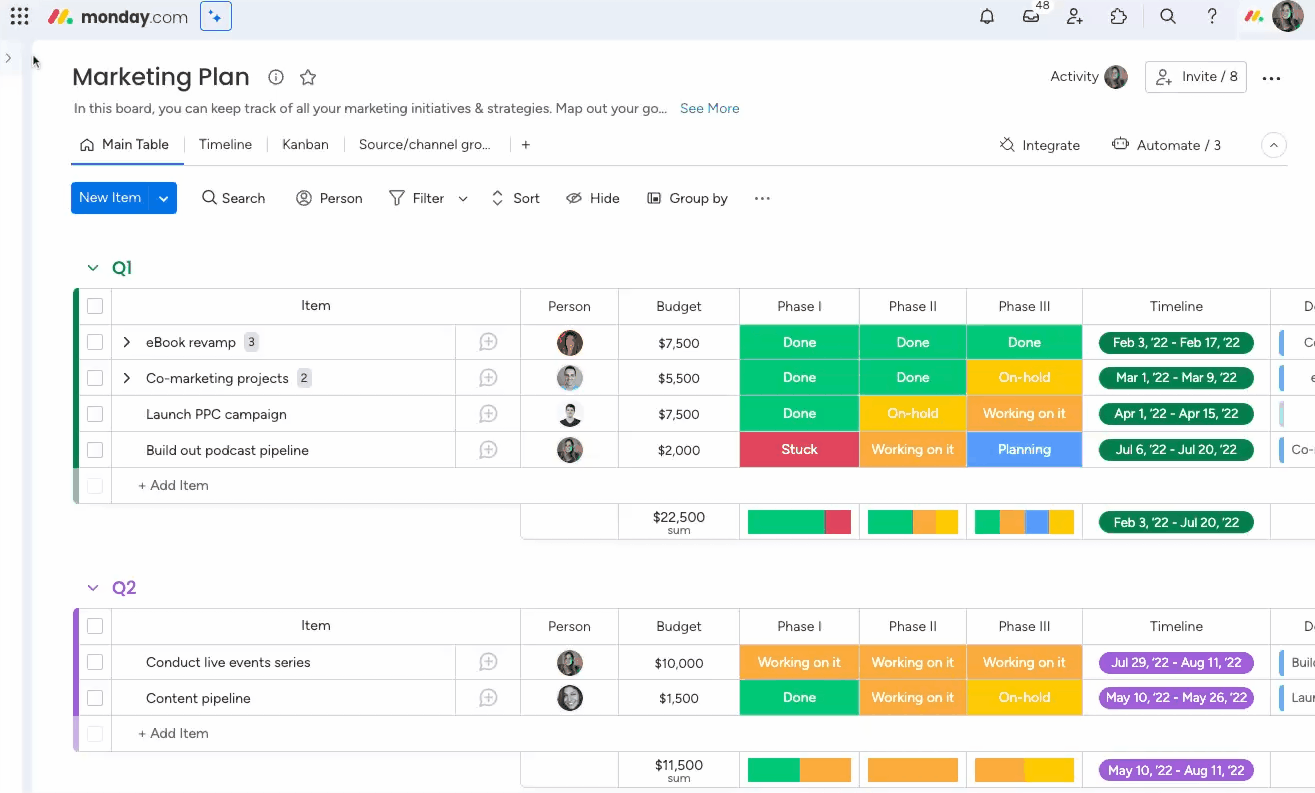This screenshot has width=1315, height=793.
Task: Switch to the Kanban view tab
Action: (305, 145)
